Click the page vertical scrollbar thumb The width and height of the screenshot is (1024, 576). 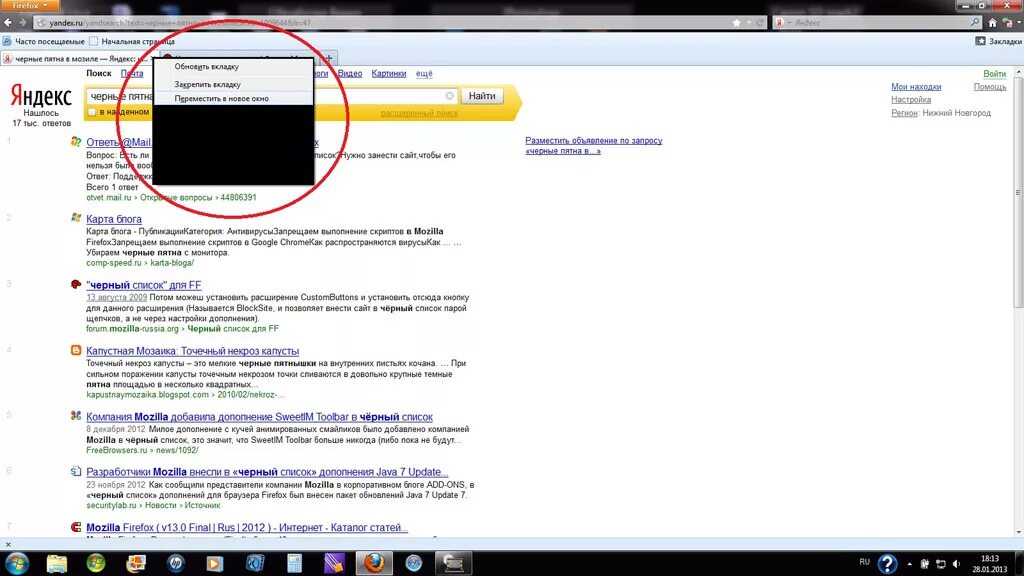click(x=1019, y=192)
